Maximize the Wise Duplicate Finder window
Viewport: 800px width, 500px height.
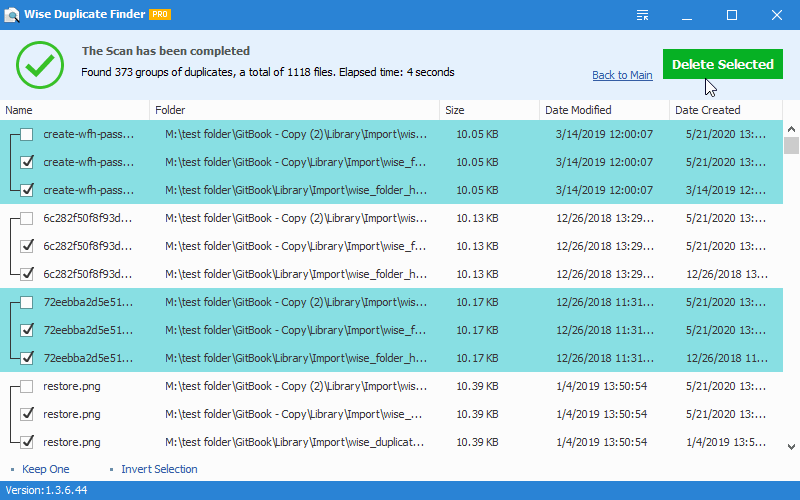click(732, 15)
